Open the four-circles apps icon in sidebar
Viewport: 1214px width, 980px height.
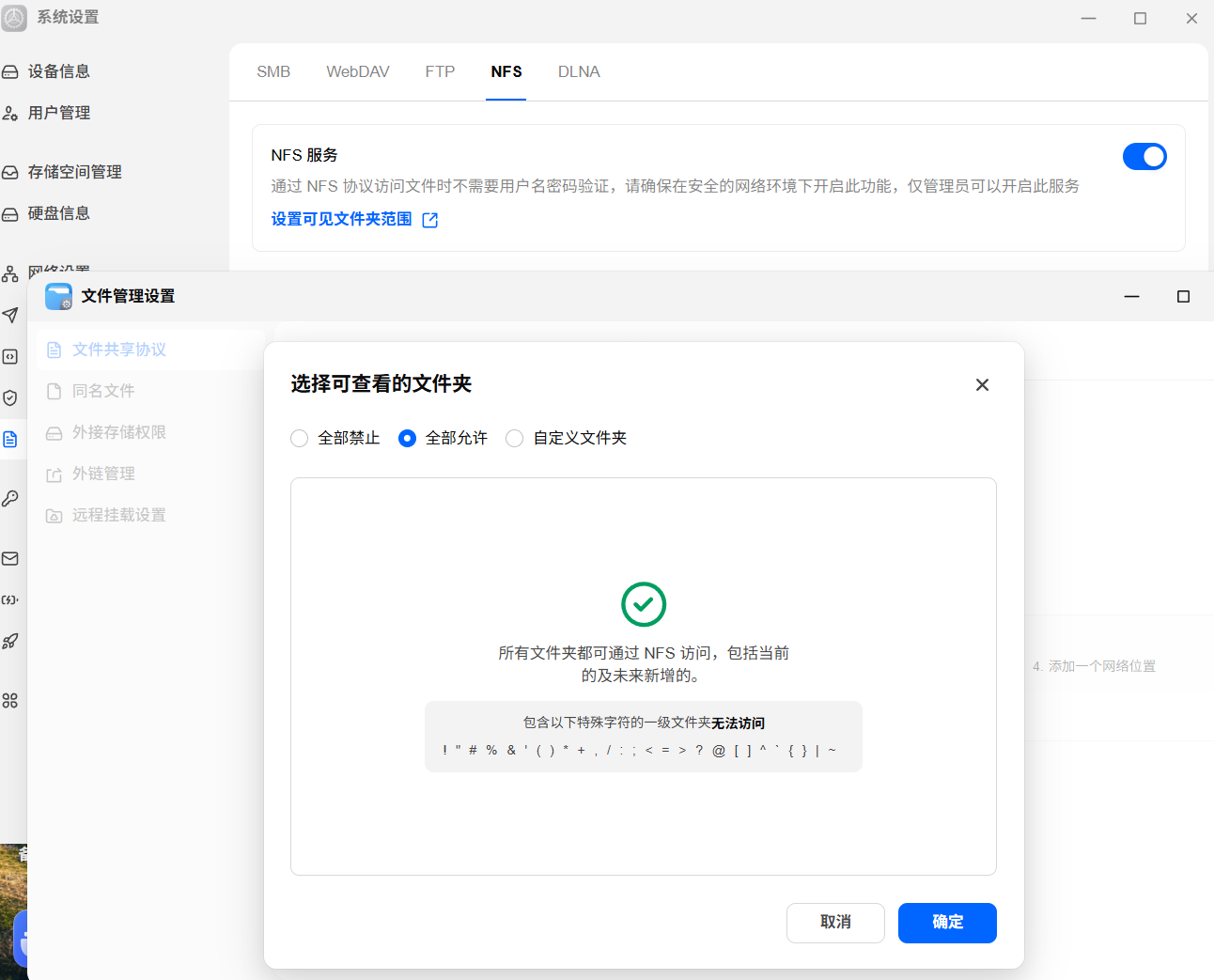(10, 701)
